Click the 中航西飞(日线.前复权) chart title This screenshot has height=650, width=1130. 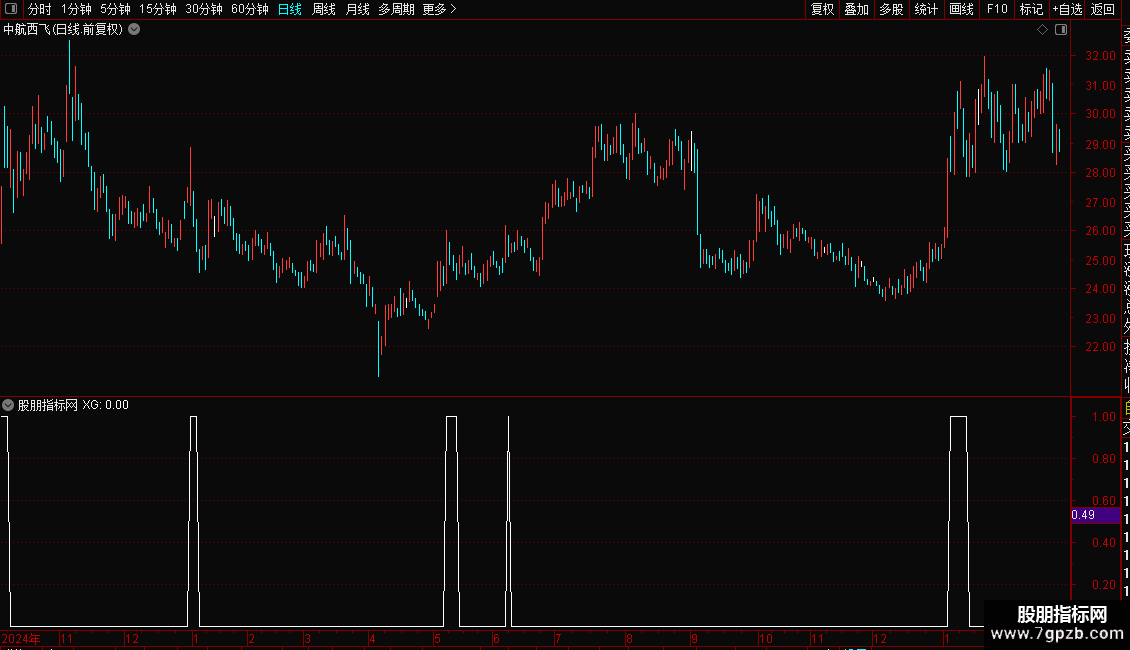tap(63, 30)
